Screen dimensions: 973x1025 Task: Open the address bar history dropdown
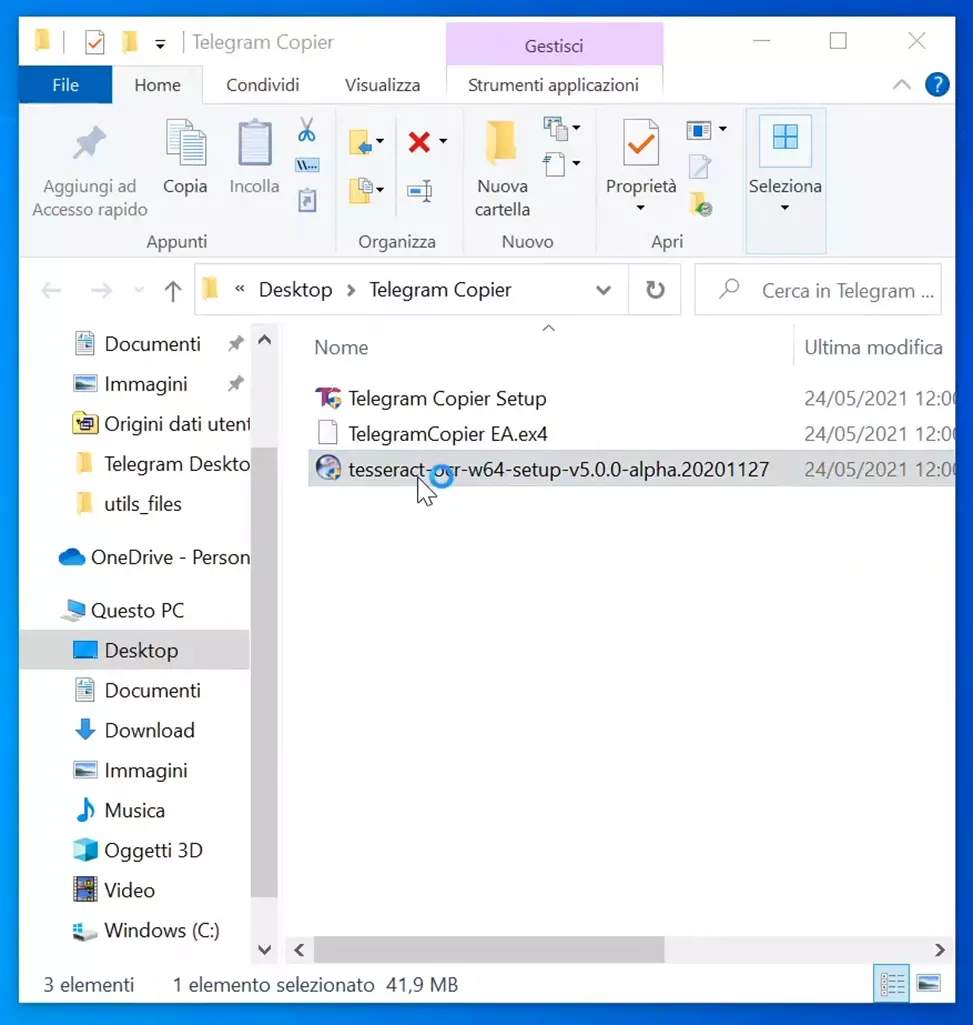[603, 290]
